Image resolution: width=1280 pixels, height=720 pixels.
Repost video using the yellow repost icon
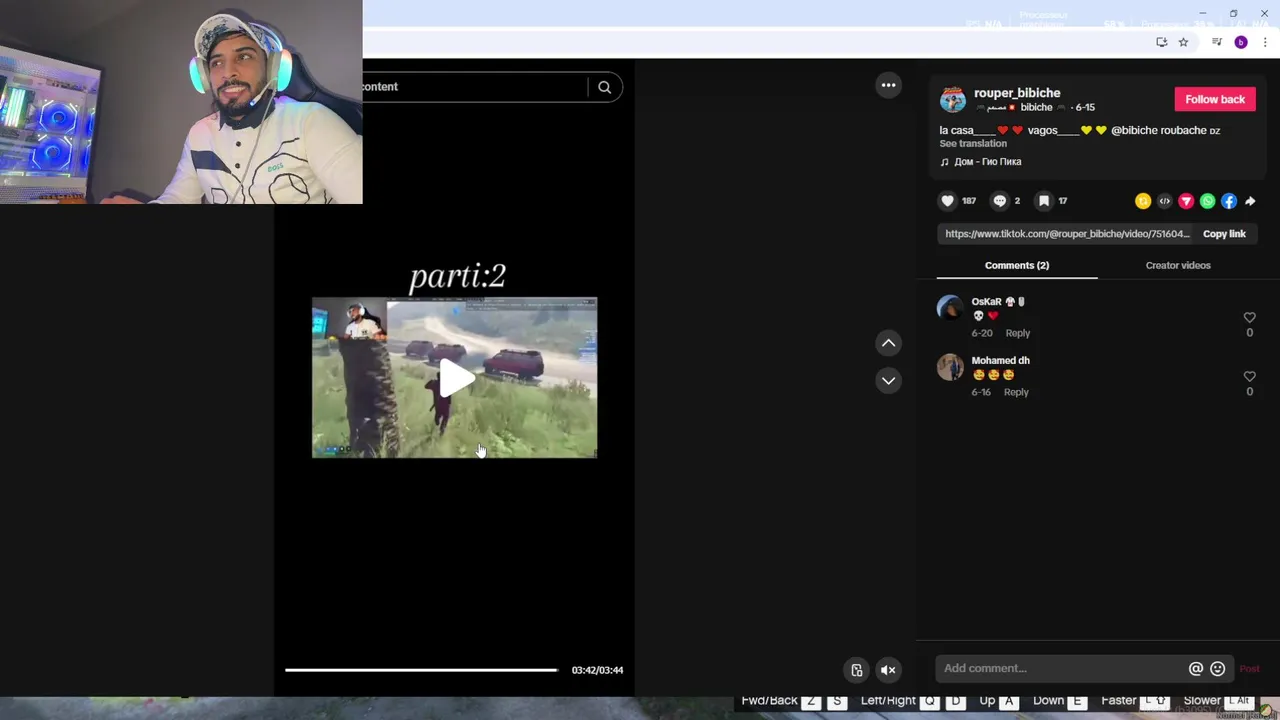click(x=1143, y=201)
